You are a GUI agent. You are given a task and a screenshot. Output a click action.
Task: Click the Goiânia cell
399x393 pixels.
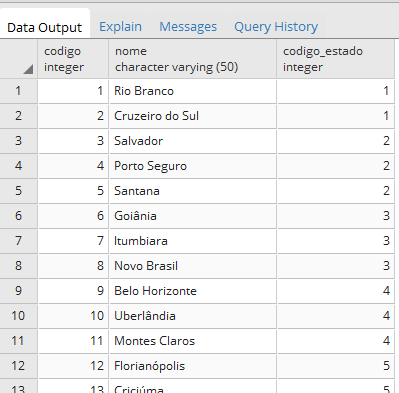193,216
